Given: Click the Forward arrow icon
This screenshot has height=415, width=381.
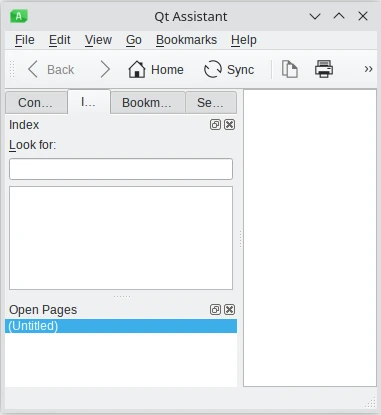Looking at the screenshot, I should click(105, 70).
